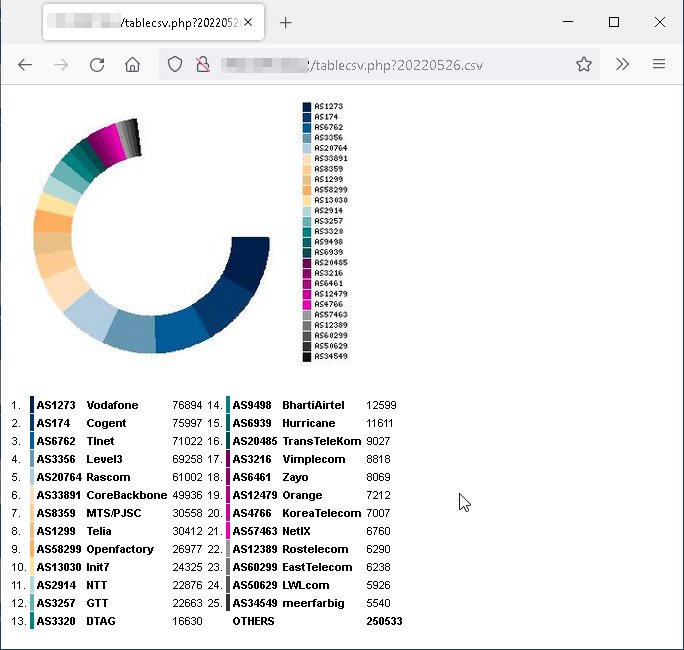Select legend label AS2914
The height and width of the screenshot is (650, 684).
(328, 211)
